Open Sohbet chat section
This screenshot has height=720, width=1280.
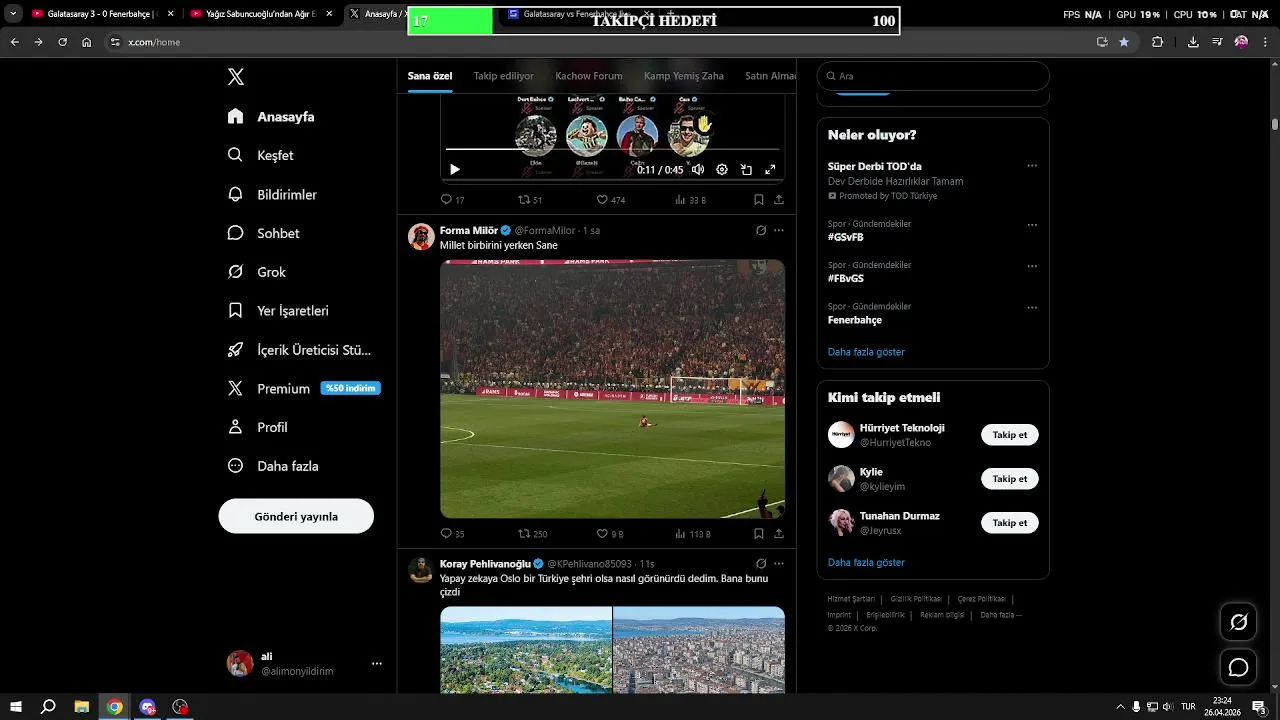pyautogui.click(x=263, y=233)
